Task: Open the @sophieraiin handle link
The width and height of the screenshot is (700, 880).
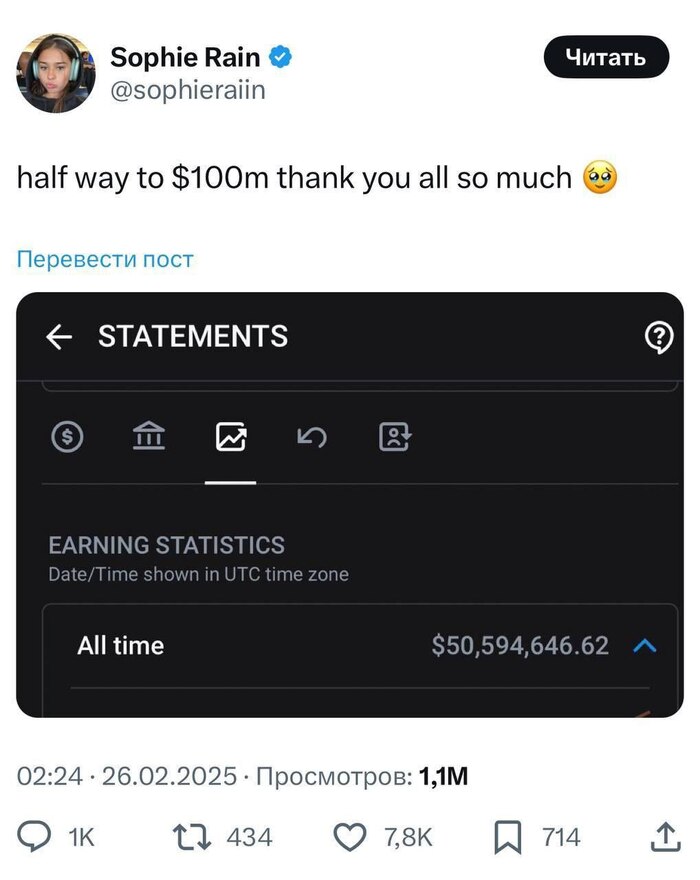Action: [x=187, y=91]
